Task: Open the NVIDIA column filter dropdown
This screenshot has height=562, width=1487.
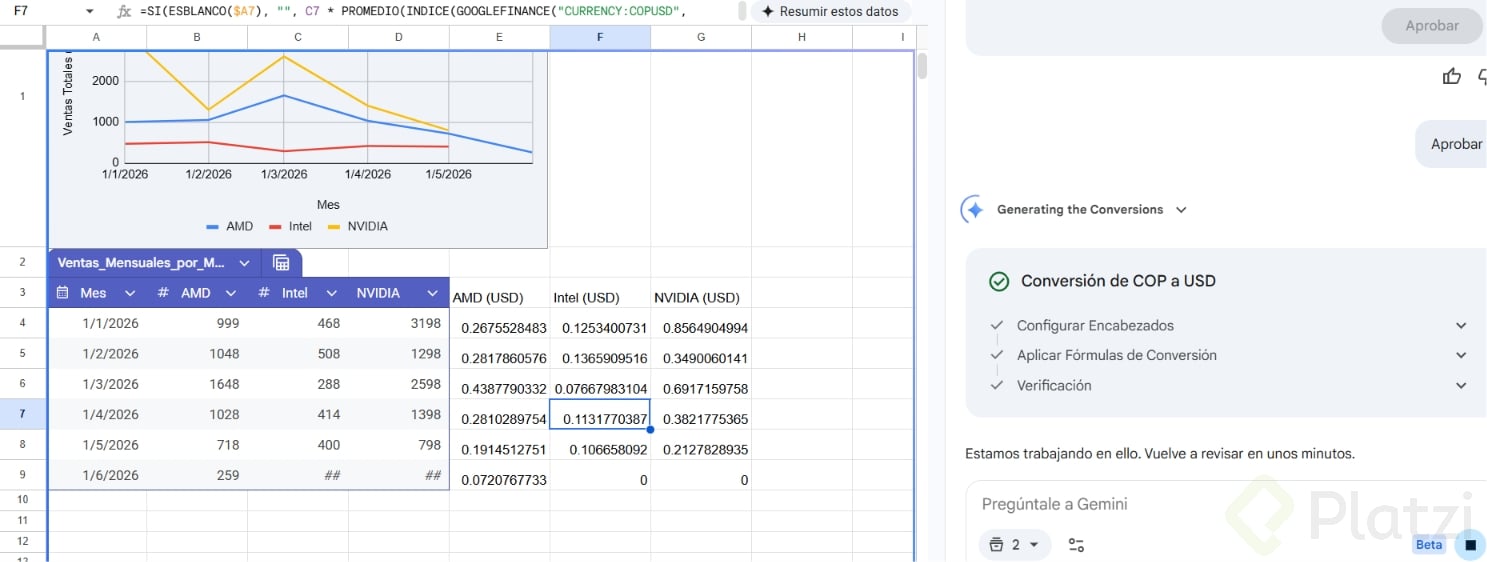Action: 432,293
